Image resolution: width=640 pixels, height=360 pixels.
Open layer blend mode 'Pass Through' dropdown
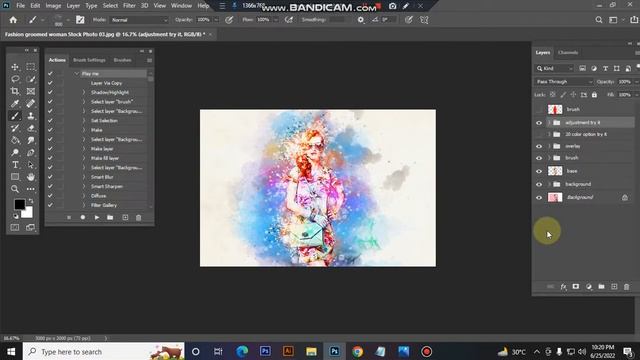click(x=564, y=82)
